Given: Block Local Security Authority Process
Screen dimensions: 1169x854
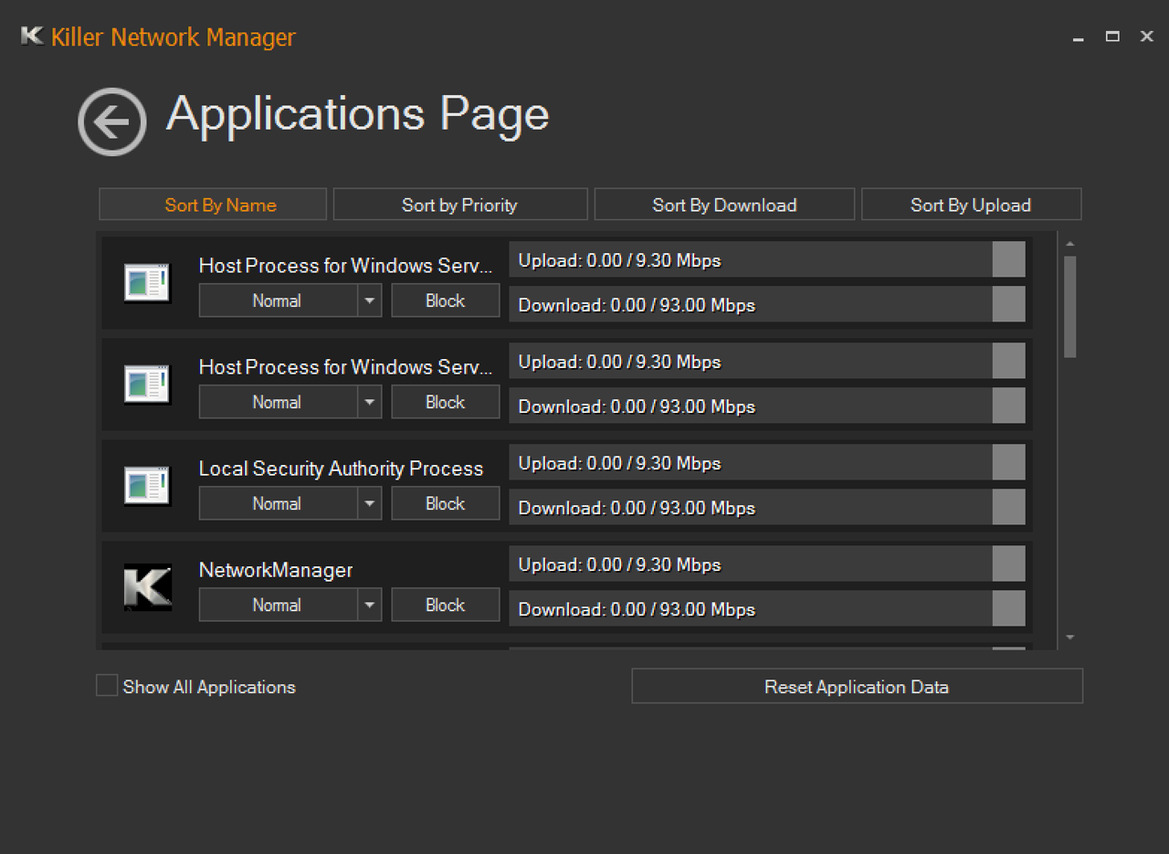Looking at the screenshot, I should (x=445, y=503).
